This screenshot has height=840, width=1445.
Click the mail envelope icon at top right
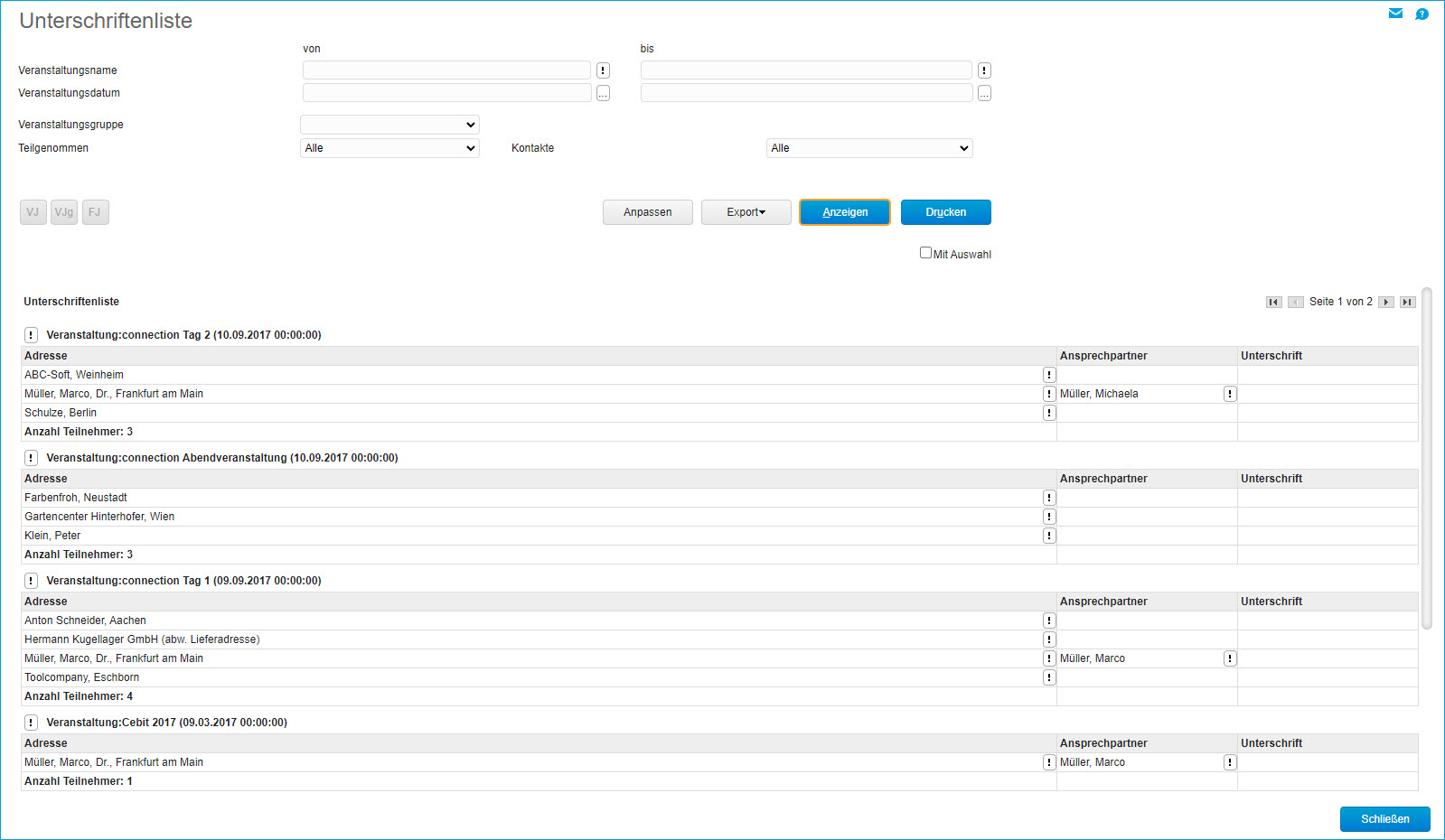click(x=1395, y=14)
